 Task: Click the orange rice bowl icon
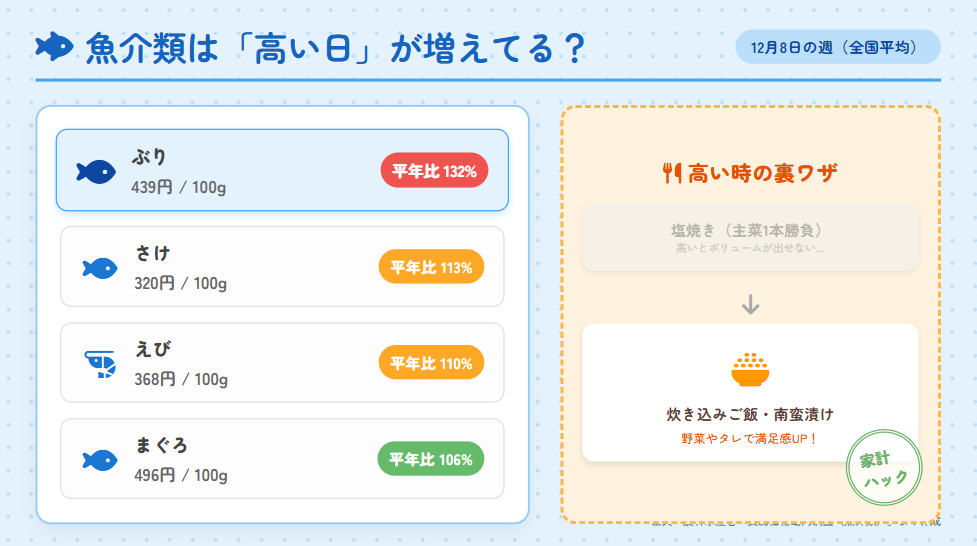pos(750,369)
